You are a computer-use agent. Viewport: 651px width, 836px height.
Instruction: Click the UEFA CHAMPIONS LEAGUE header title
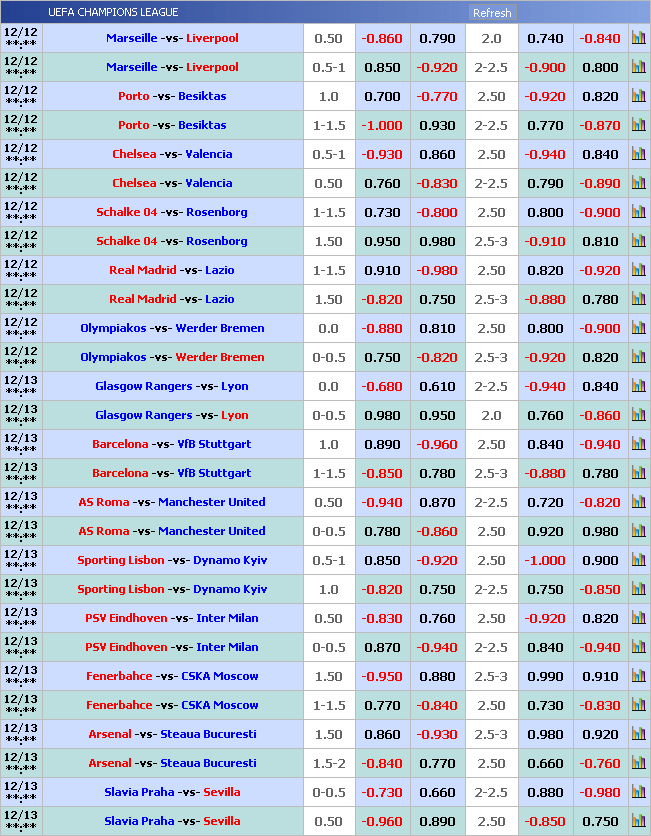[x=113, y=12]
